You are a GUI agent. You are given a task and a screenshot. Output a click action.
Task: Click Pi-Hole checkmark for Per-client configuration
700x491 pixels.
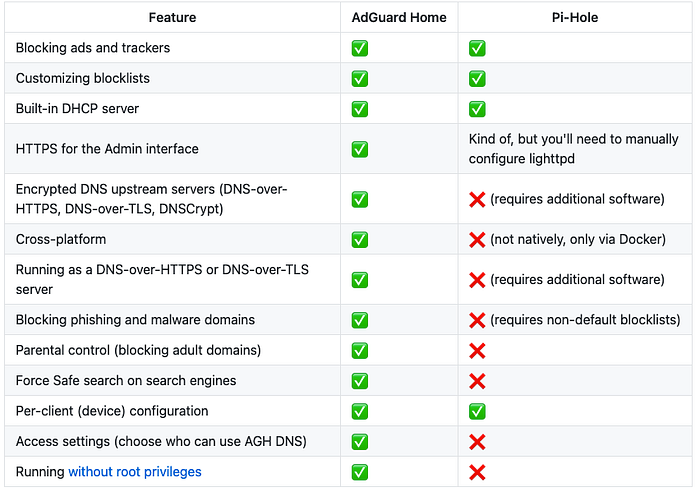click(477, 412)
